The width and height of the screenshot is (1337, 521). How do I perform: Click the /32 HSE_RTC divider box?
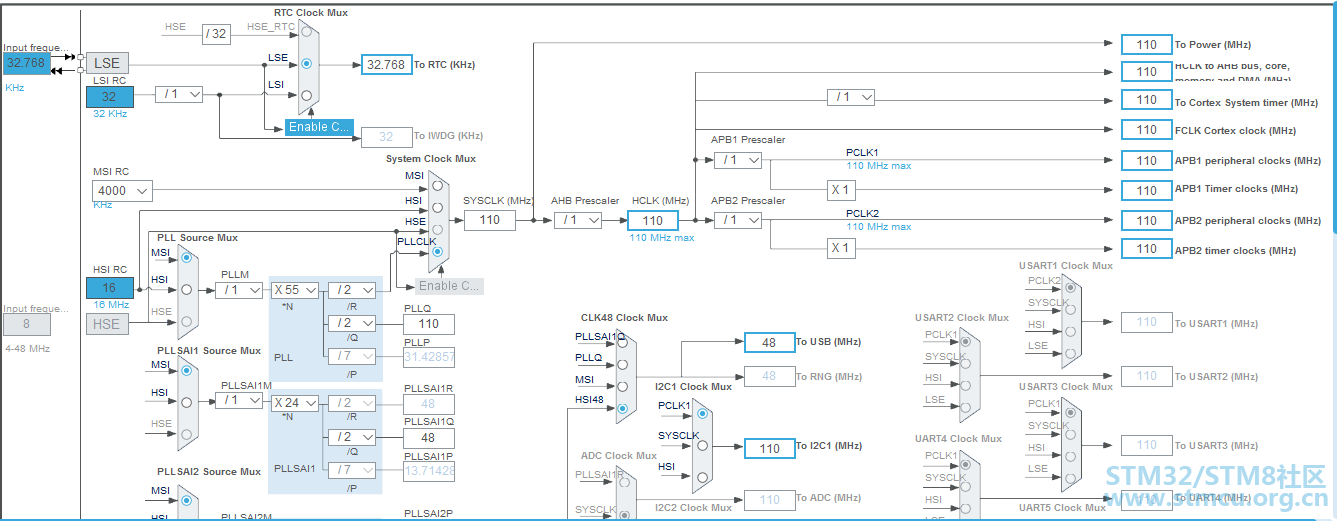[x=216, y=34]
